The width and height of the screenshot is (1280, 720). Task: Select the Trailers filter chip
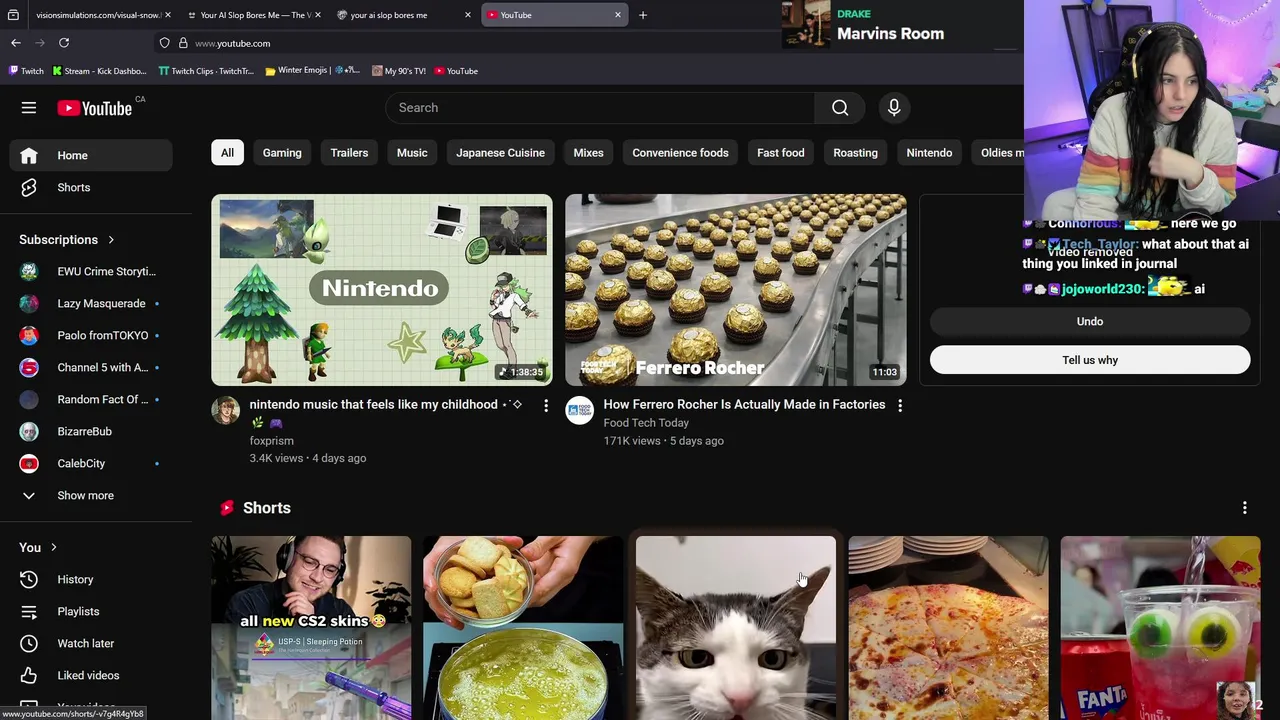click(349, 153)
